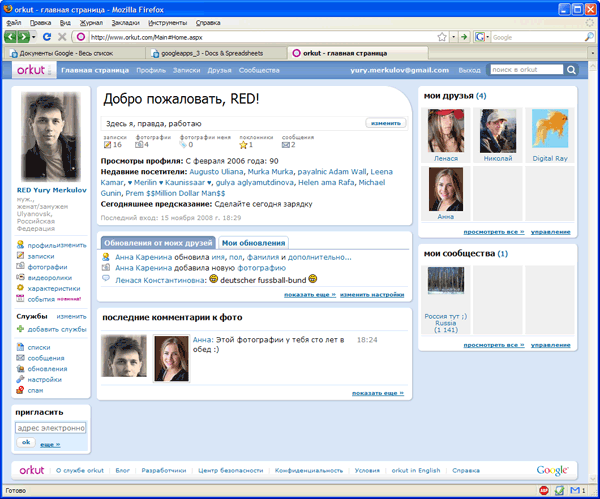Click the Firefox Forward arrow button
The width and height of the screenshot is (600, 499).
23,37
